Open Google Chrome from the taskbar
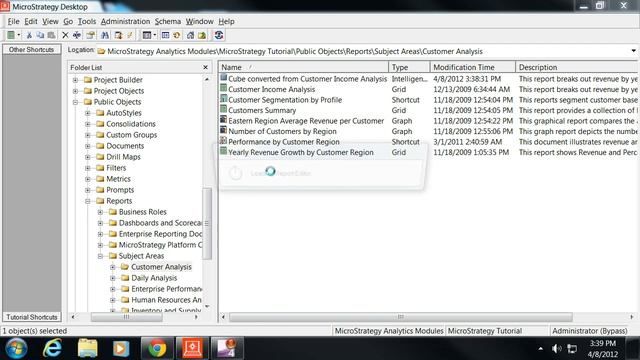 tap(157, 348)
